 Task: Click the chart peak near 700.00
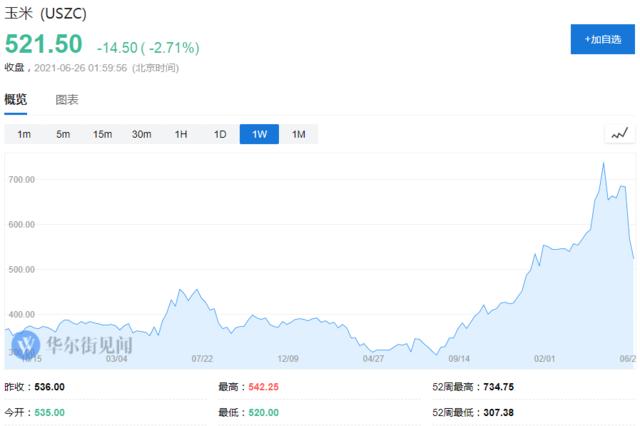[603, 163]
